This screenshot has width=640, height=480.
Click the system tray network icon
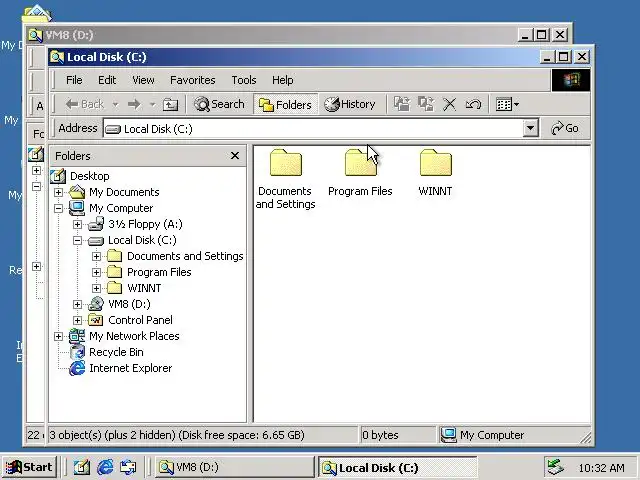coord(556,467)
